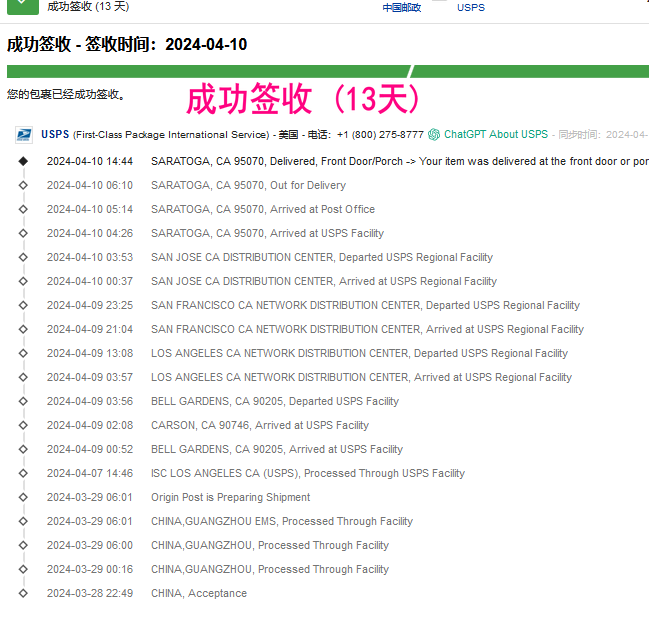This screenshot has height=618, width=649.
Task: Click the green delivery progress bar
Action: (328, 71)
